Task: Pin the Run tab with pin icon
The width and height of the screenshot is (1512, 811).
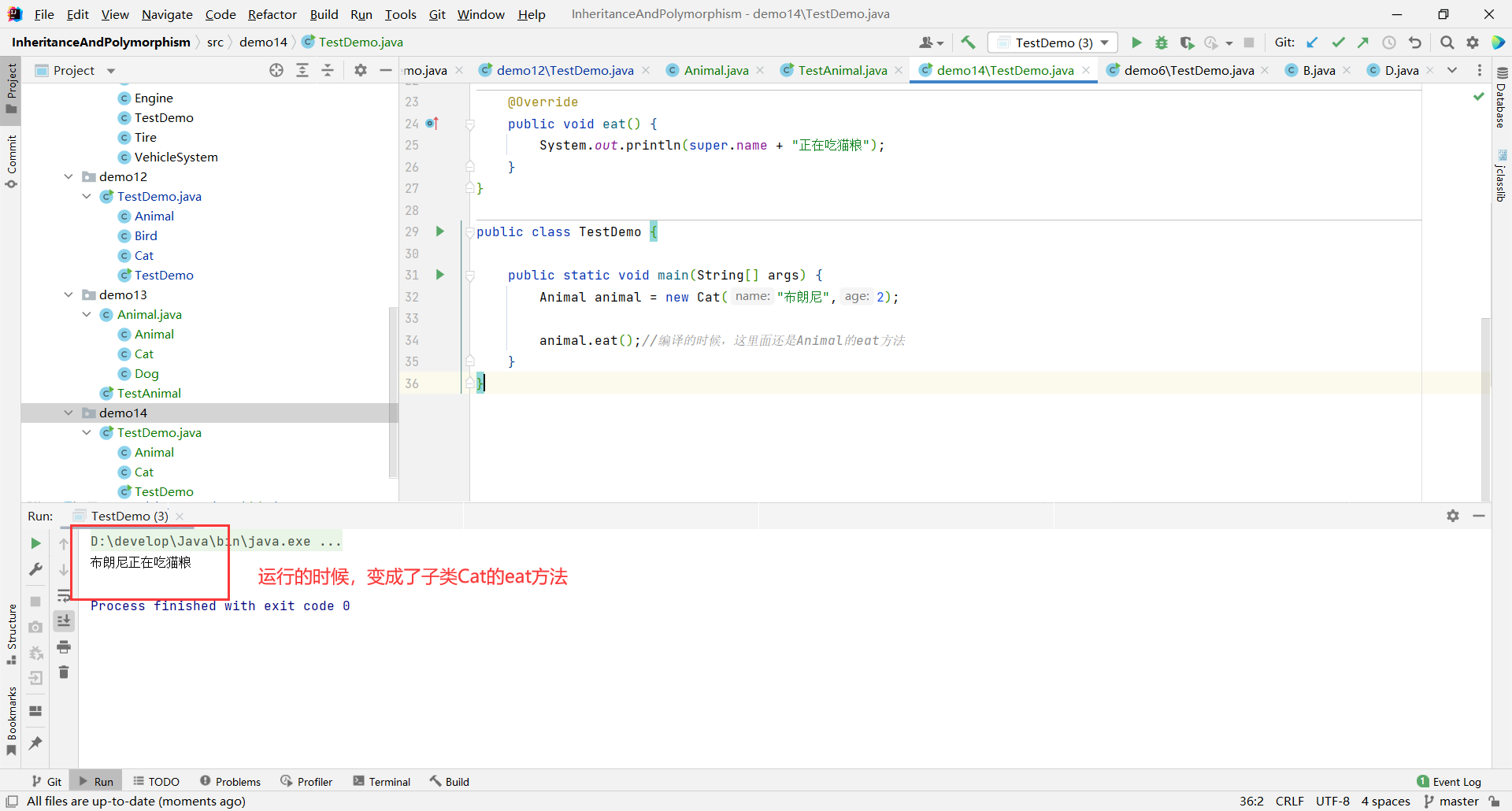Action: 35,742
